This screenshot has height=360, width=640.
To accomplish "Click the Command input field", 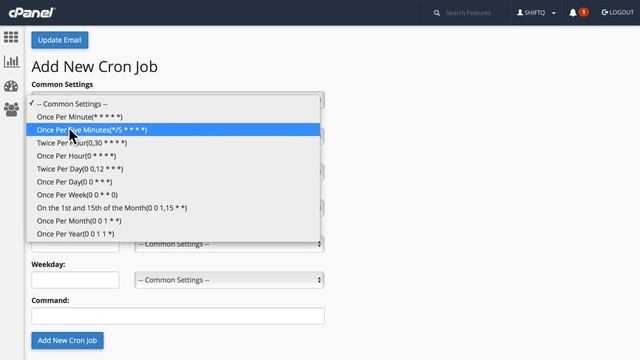I will 178,316.
